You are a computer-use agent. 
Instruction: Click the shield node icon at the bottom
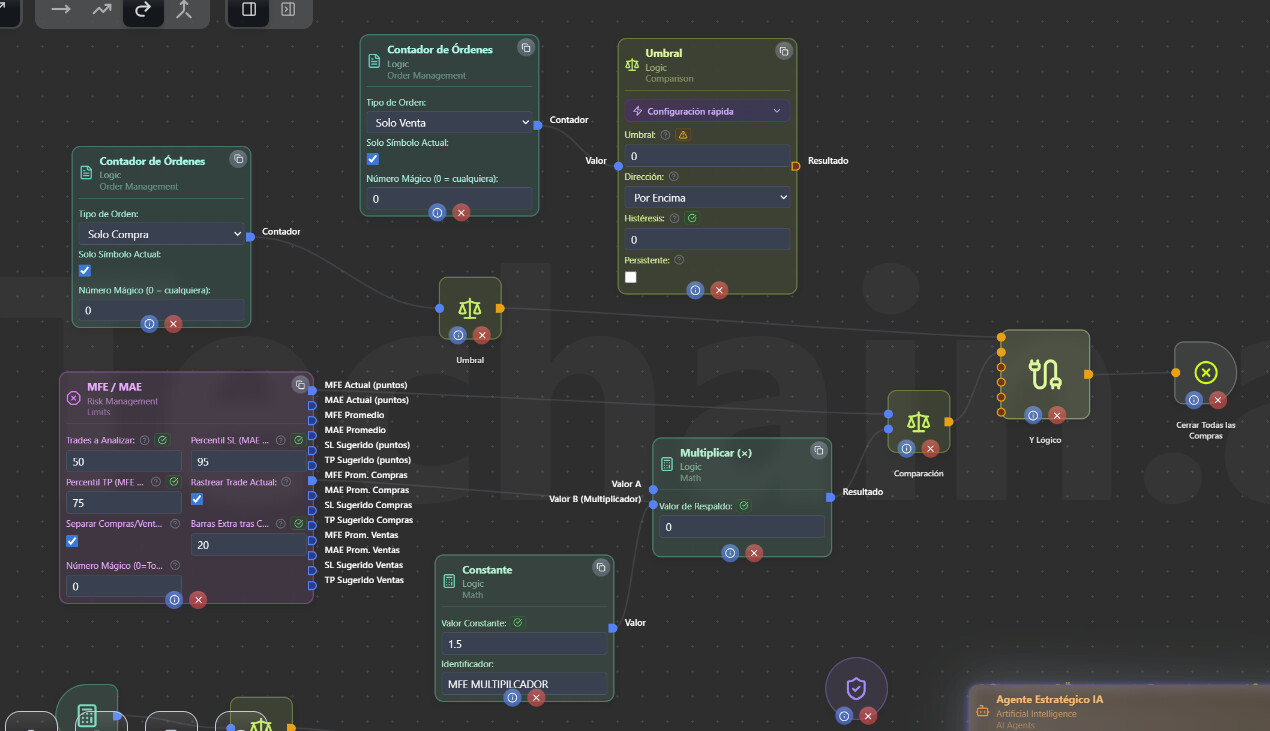pos(856,688)
